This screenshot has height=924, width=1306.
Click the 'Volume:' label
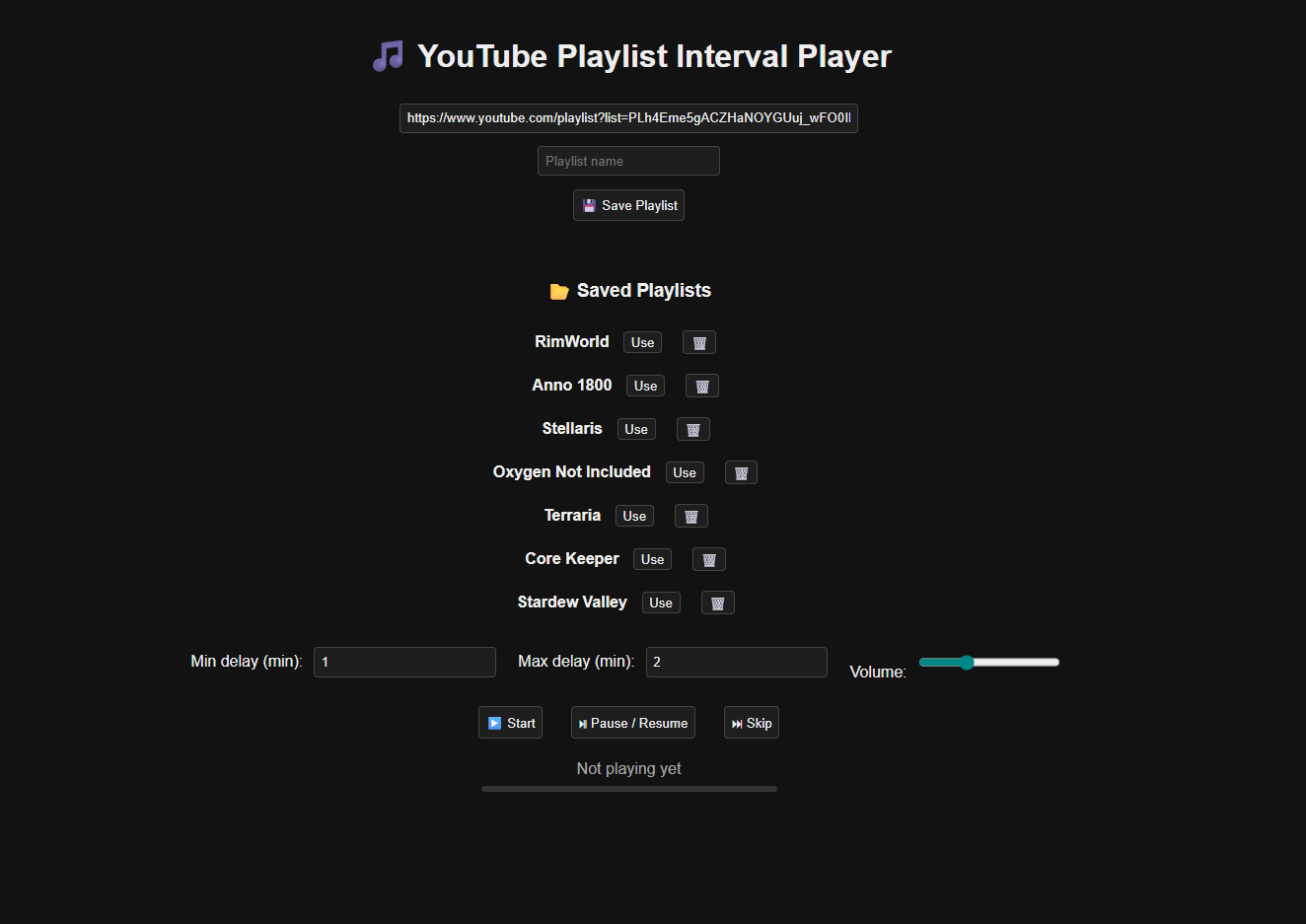878,672
